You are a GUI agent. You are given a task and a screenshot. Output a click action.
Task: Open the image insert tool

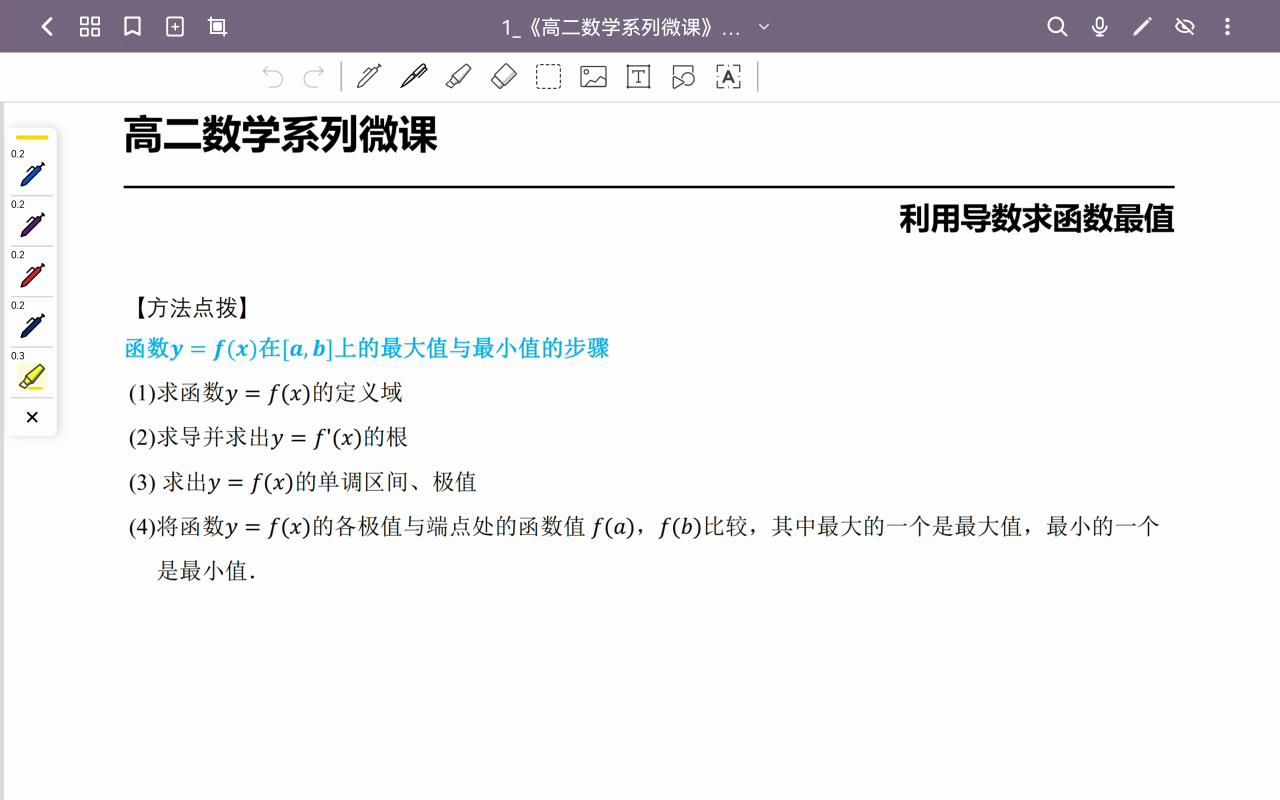593,76
